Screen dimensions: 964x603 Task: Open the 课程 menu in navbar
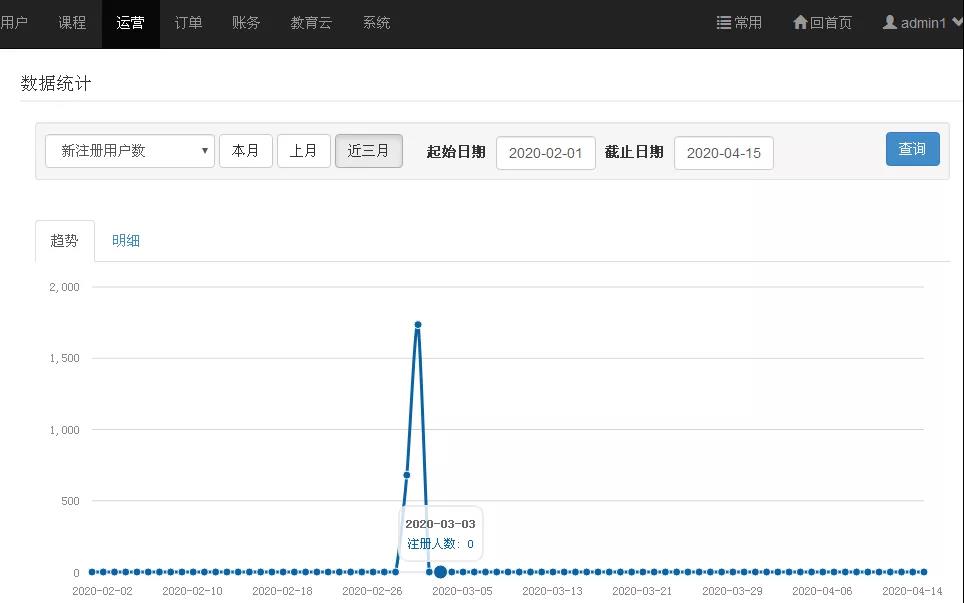point(73,23)
